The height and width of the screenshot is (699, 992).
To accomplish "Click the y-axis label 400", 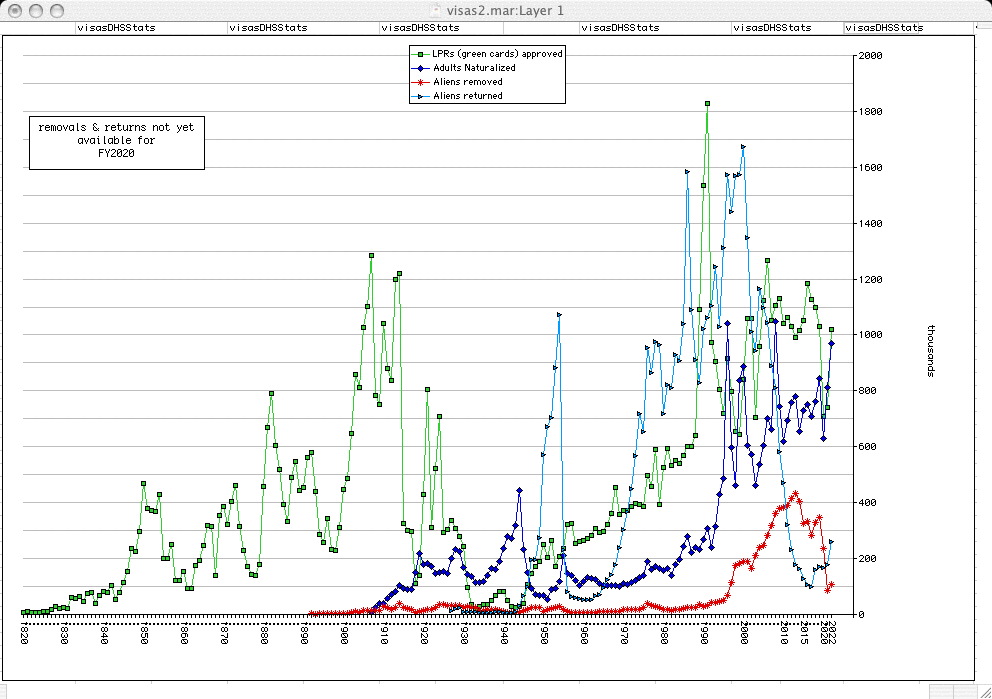I will coord(867,502).
